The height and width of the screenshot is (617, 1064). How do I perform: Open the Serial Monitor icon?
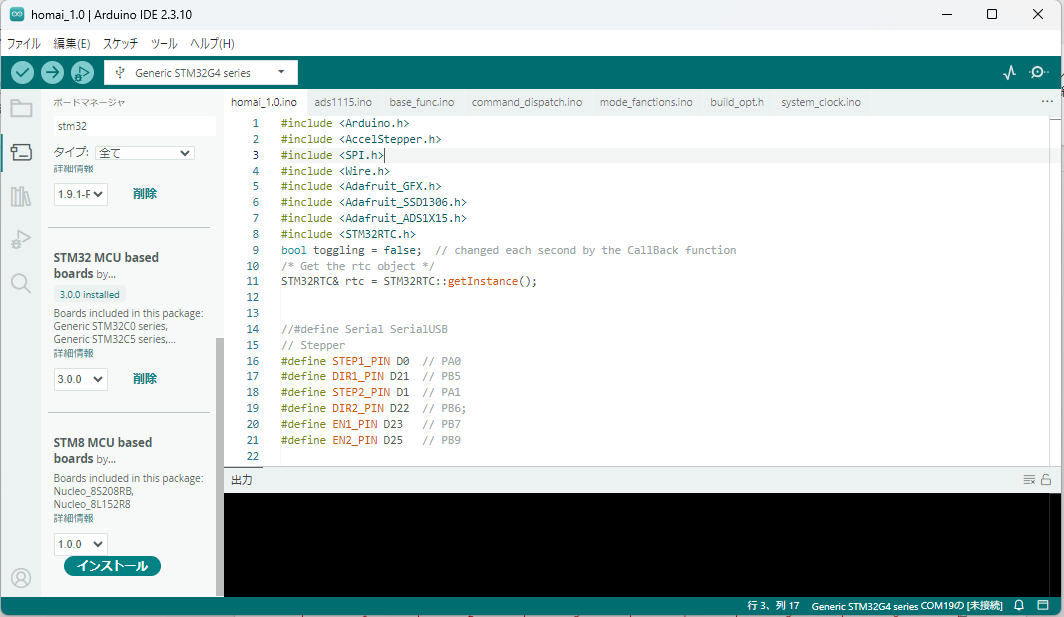(1038, 73)
